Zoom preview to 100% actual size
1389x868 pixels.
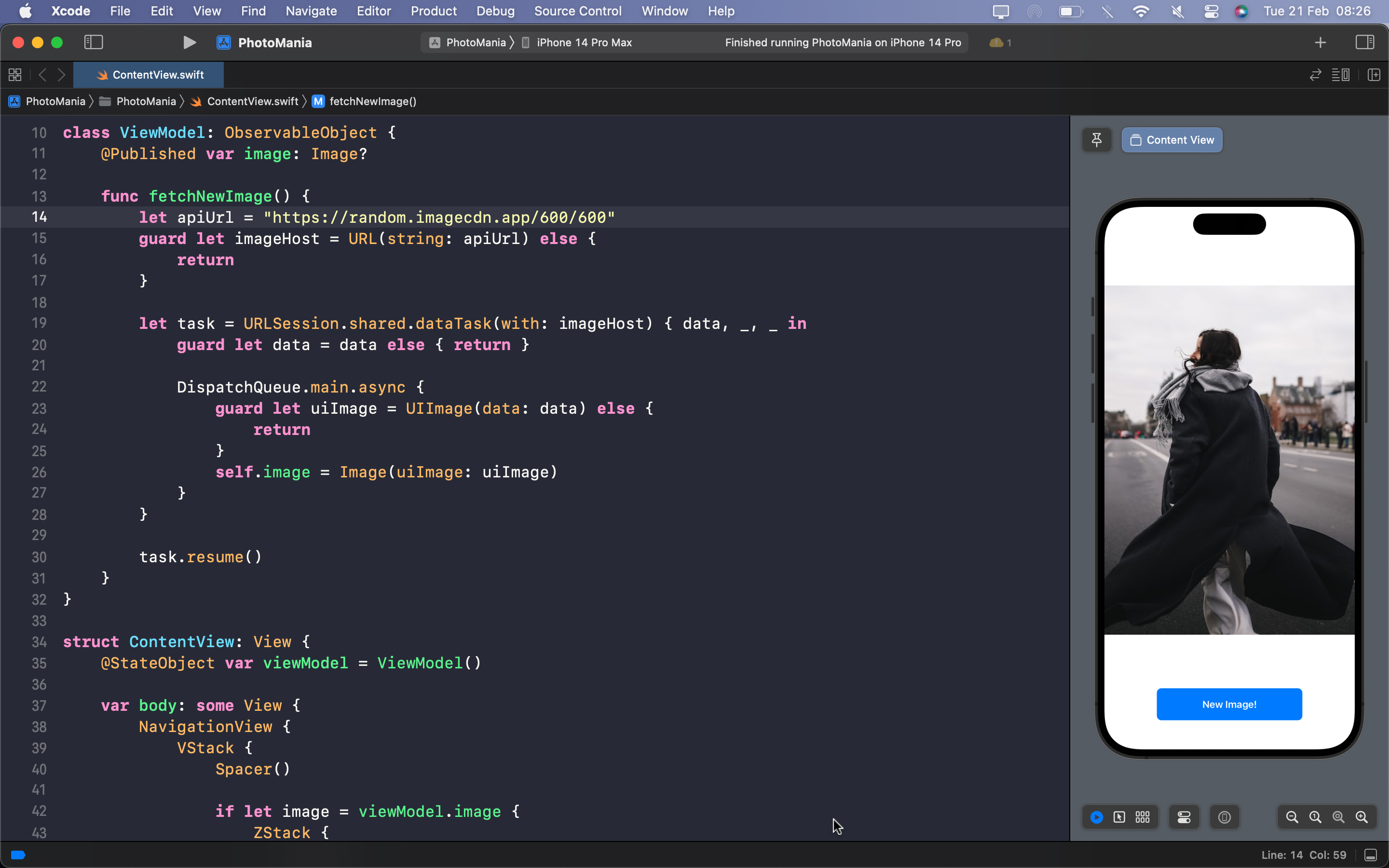1315,817
